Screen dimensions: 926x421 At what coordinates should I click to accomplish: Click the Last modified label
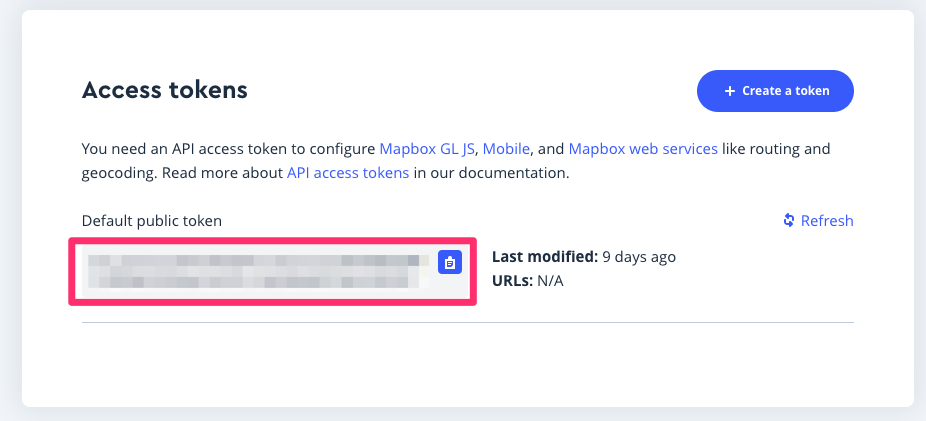pos(544,257)
